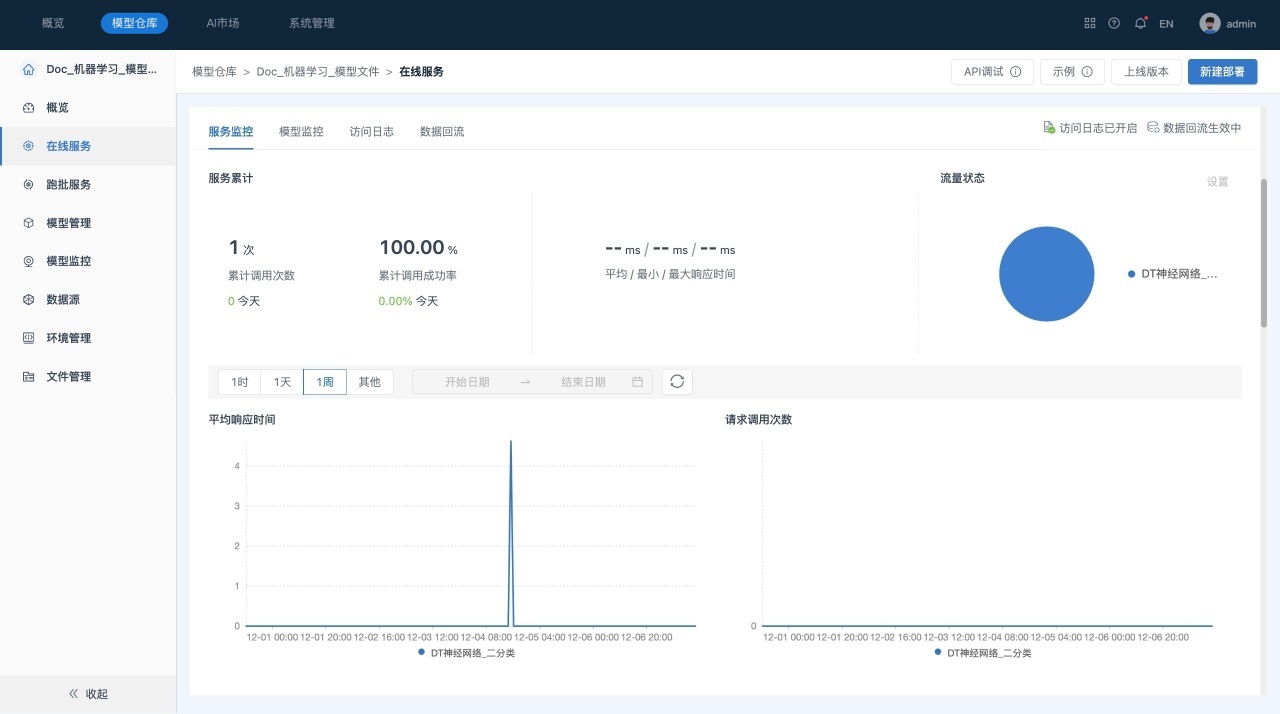
Task: Open the apps grid icon in header
Action: click(x=1090, y=23)
